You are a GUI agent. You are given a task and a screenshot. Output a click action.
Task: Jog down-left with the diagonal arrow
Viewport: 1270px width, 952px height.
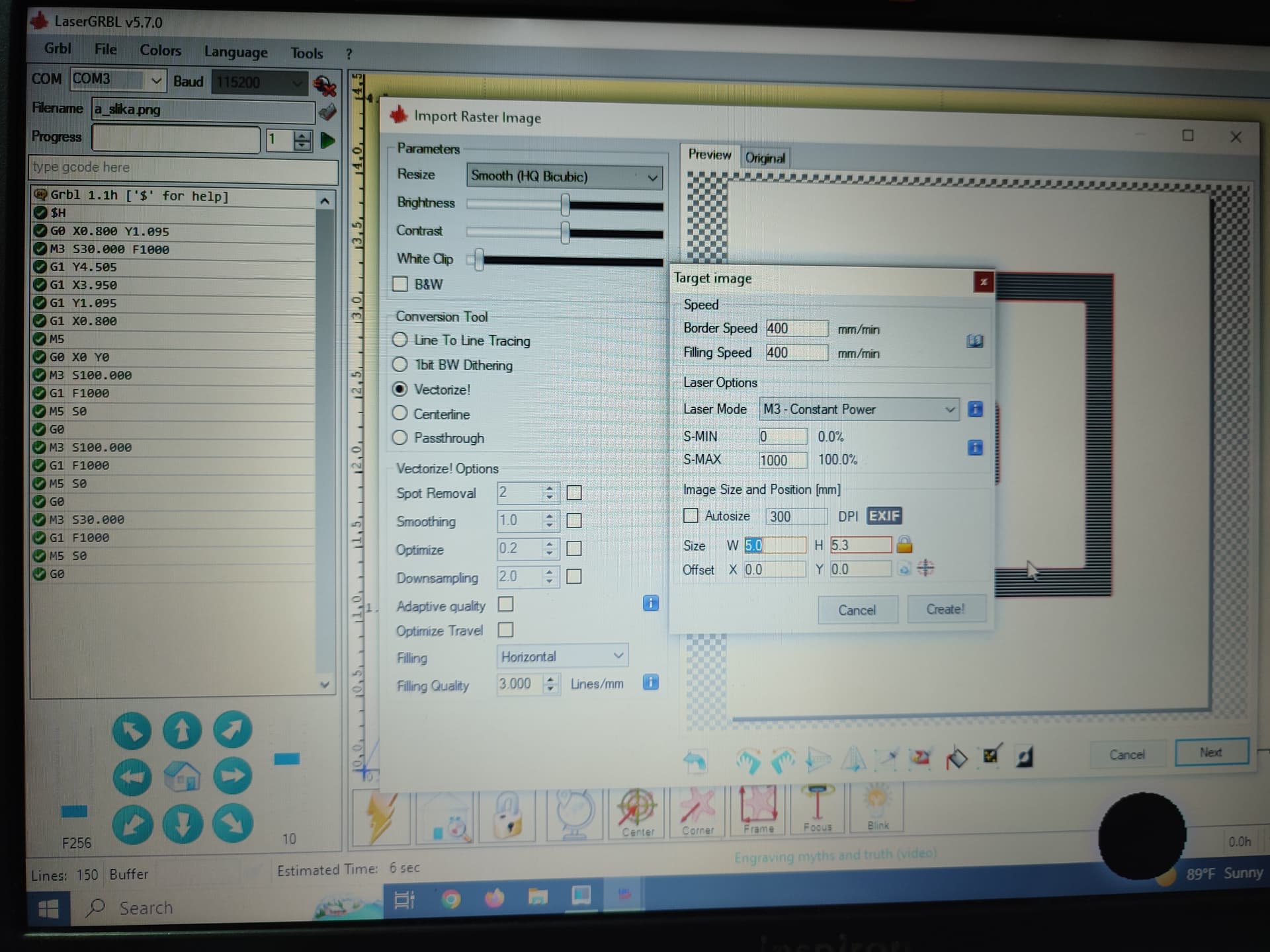click(x=132, y=825)
